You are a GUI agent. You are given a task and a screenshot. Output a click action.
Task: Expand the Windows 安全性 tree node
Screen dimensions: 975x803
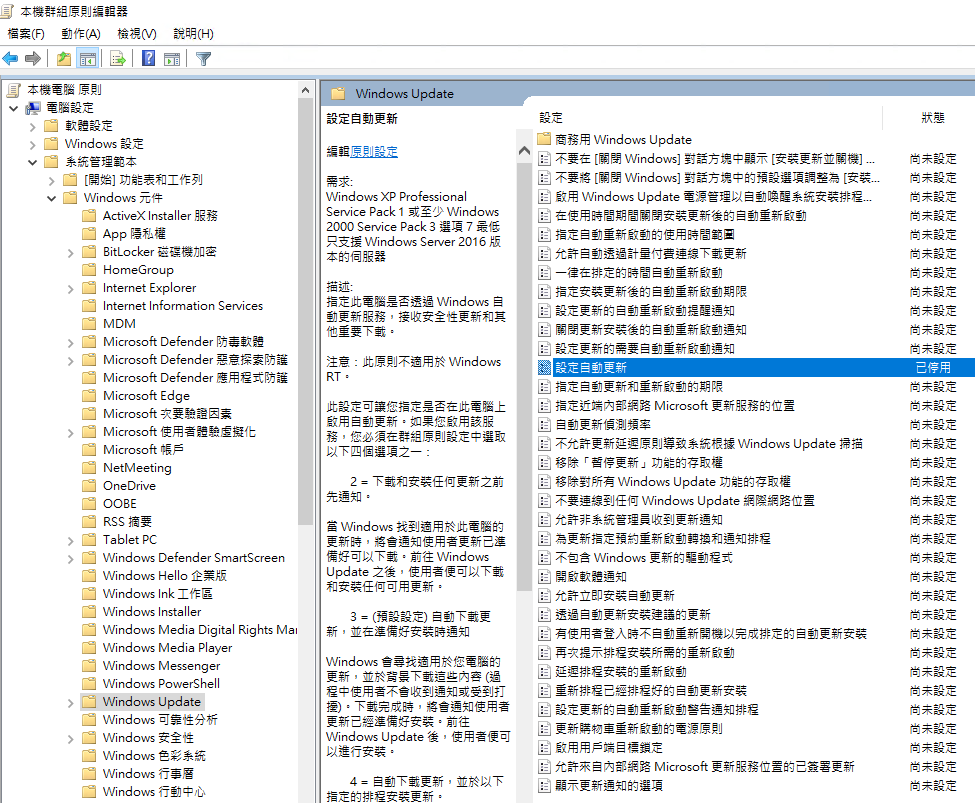[x=70, y=739]
